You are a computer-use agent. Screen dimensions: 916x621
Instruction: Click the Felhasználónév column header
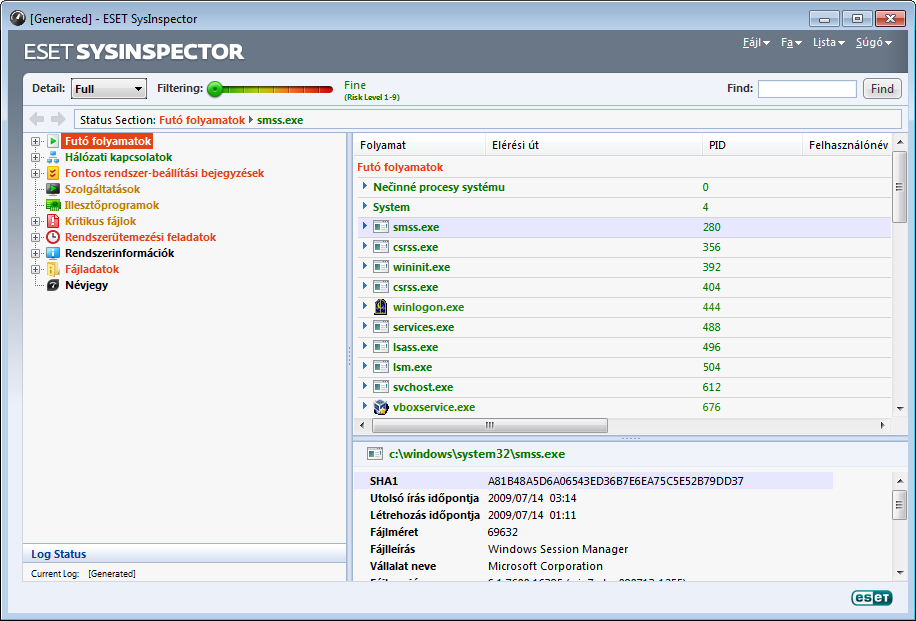pos(848,145)
